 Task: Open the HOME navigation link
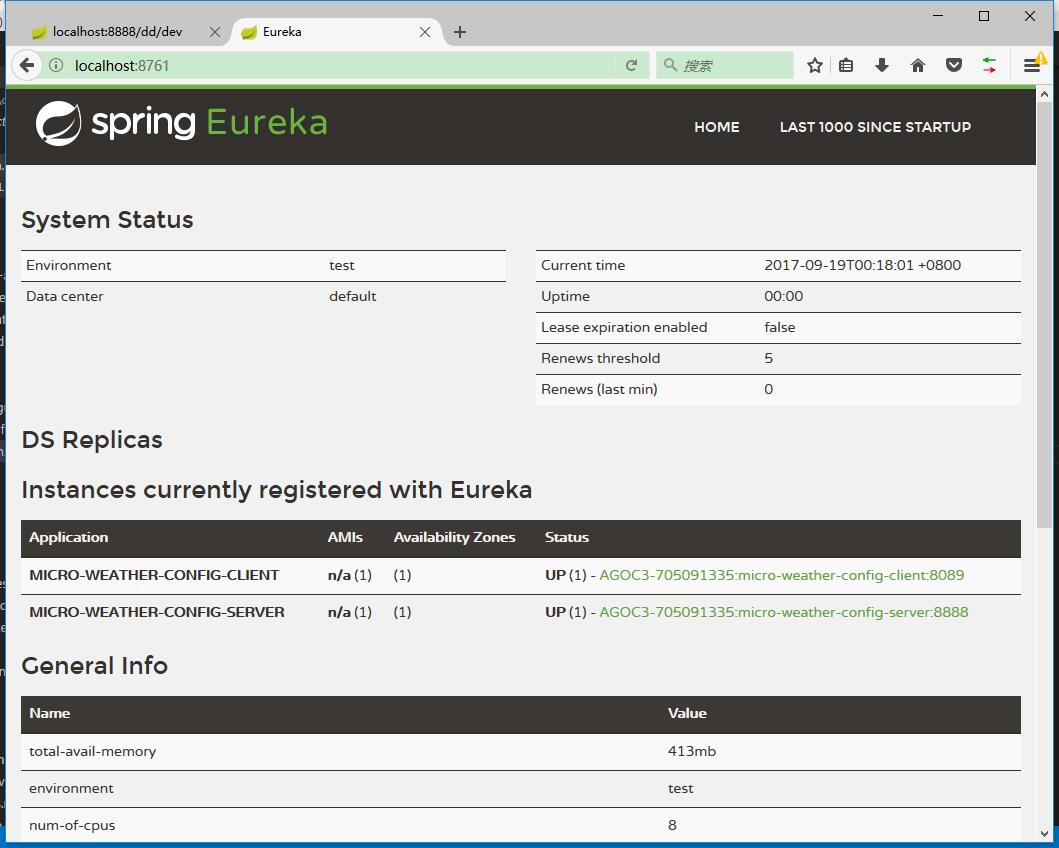click(x=716, y=127)
